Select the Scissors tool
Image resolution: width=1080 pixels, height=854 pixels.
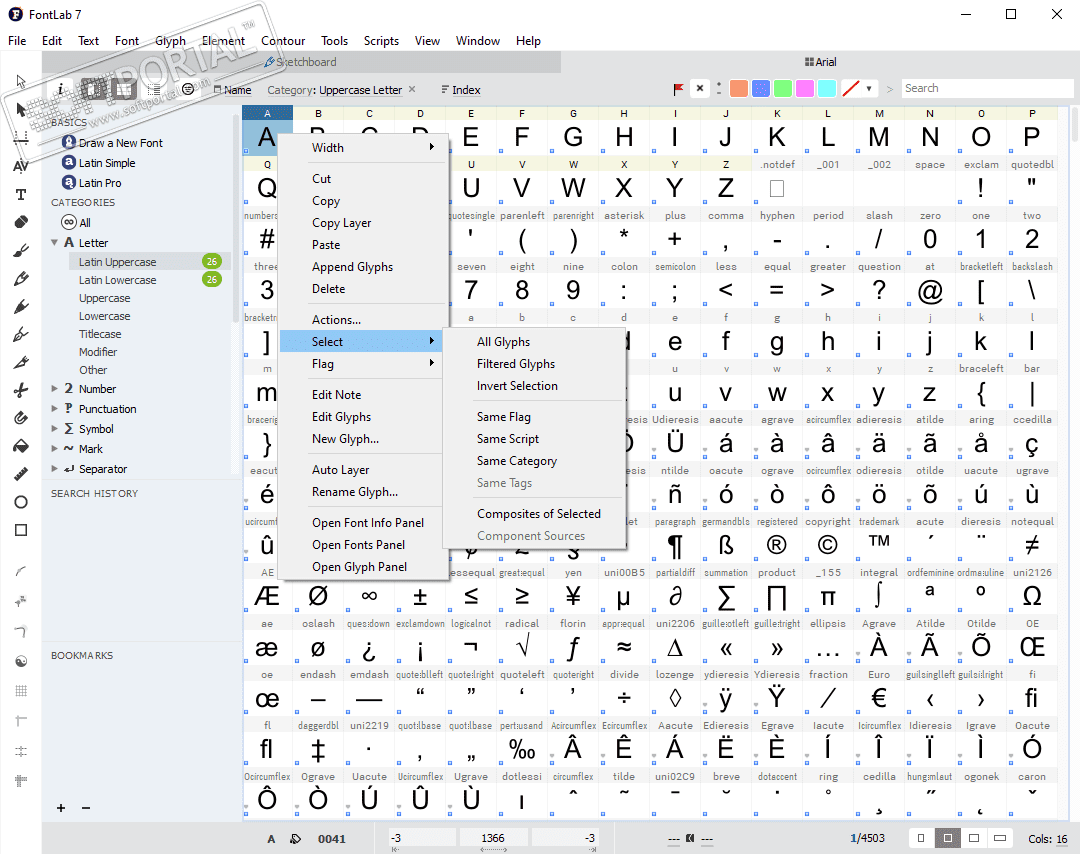click(x=21, y=390)
